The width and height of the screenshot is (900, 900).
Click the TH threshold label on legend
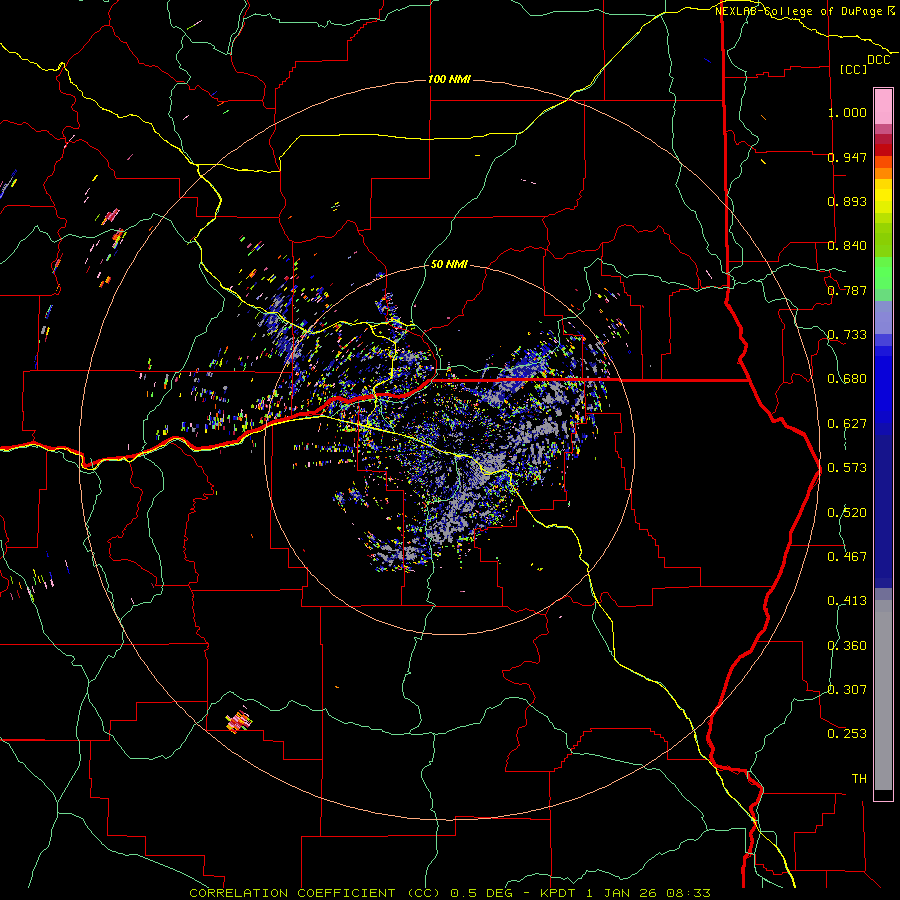click(x=859, y=779)
